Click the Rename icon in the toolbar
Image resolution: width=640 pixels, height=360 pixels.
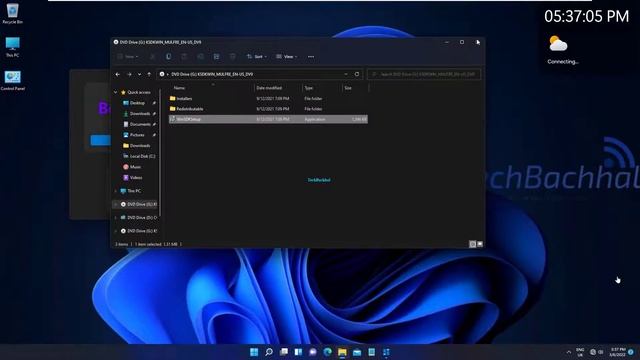pos(200,57)
